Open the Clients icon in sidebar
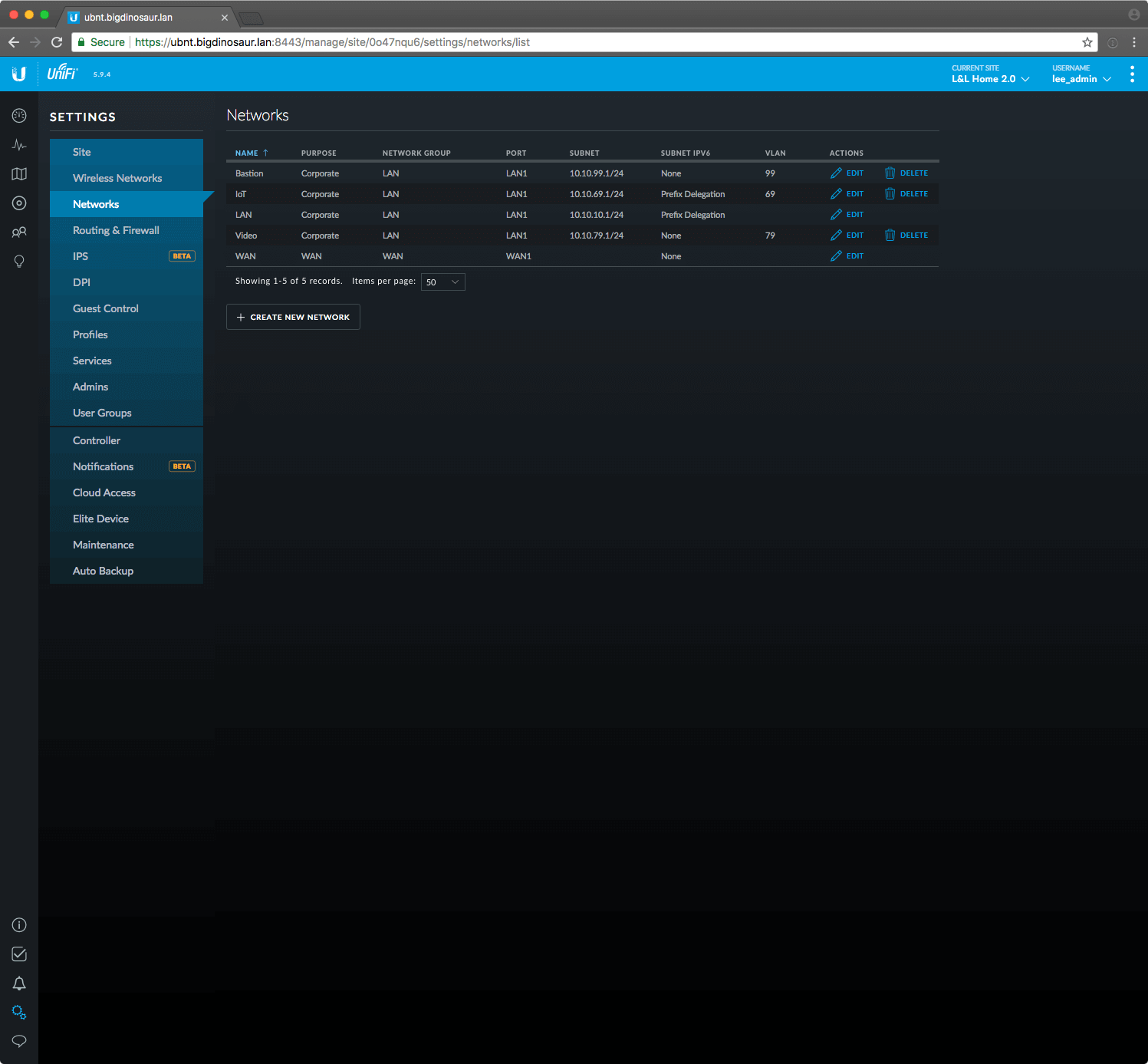 click(x=19, y=232)
